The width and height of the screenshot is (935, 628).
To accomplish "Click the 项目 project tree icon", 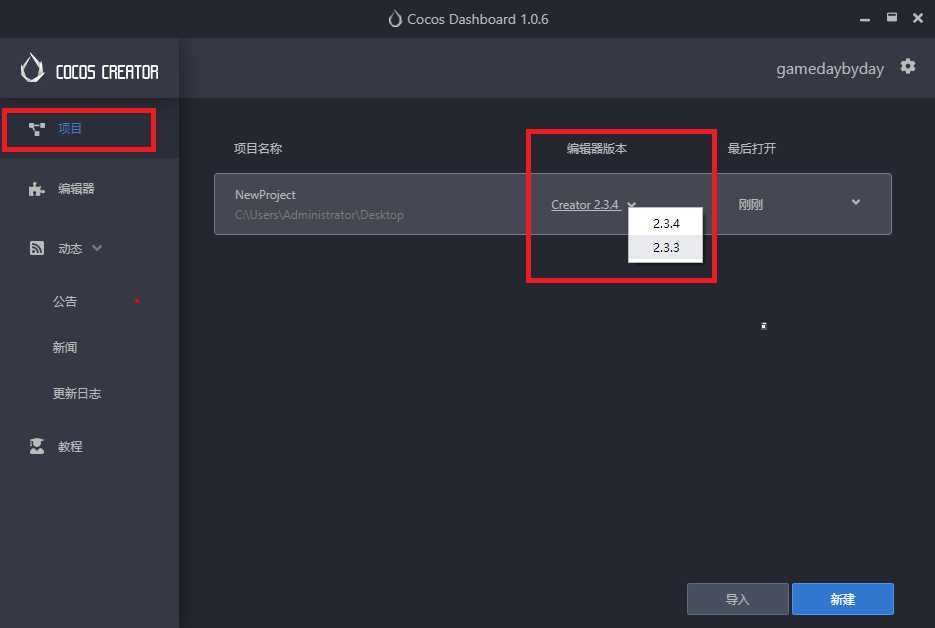I will coord(37,129).
